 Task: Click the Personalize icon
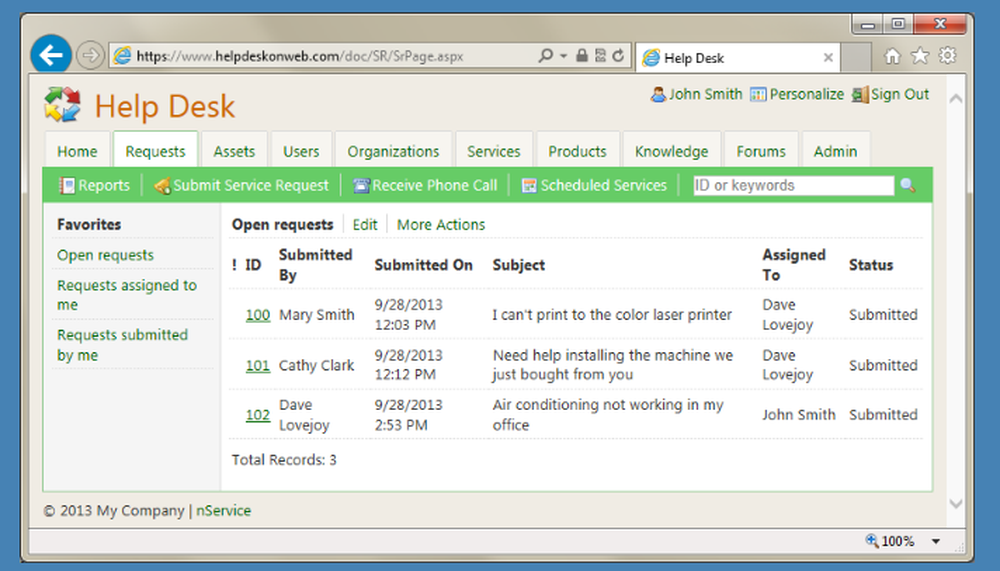(x=758, y=95)
